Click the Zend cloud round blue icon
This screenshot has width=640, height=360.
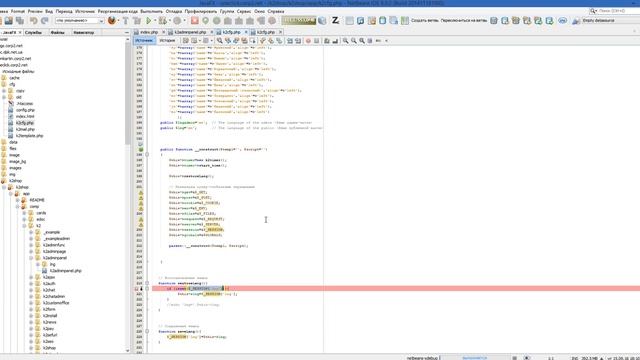pyautogui.click(x=563, y=20)
